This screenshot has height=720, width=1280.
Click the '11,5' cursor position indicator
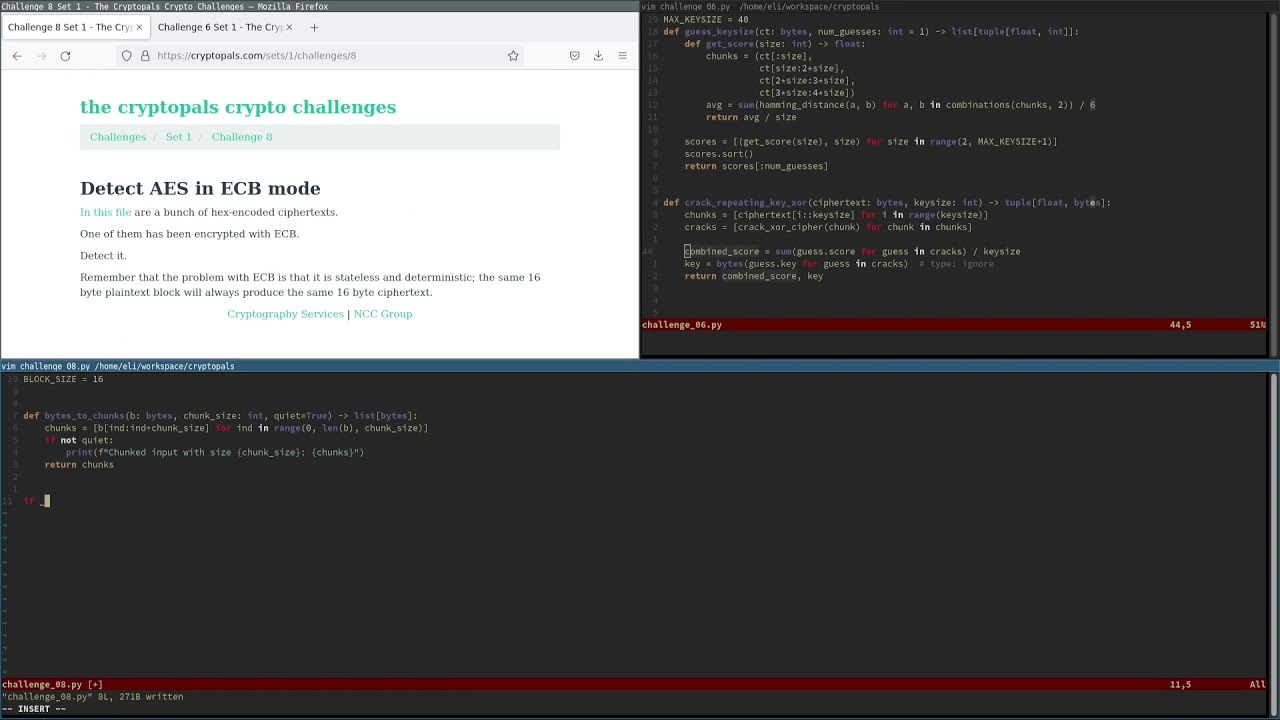1180,685
